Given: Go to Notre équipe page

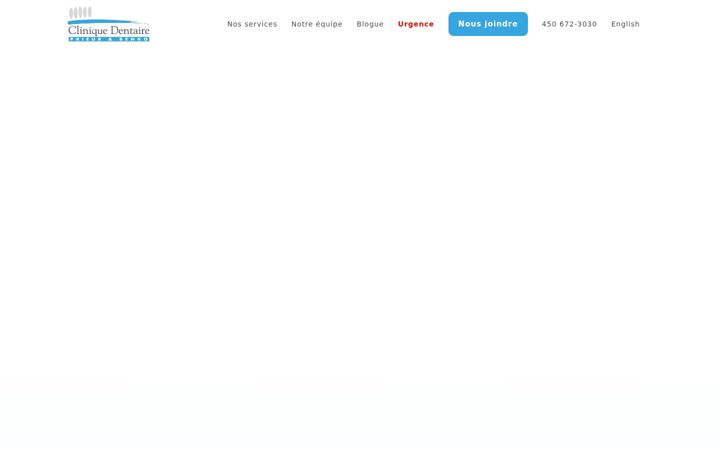Looking at the screenshot, I should (317, 24).
